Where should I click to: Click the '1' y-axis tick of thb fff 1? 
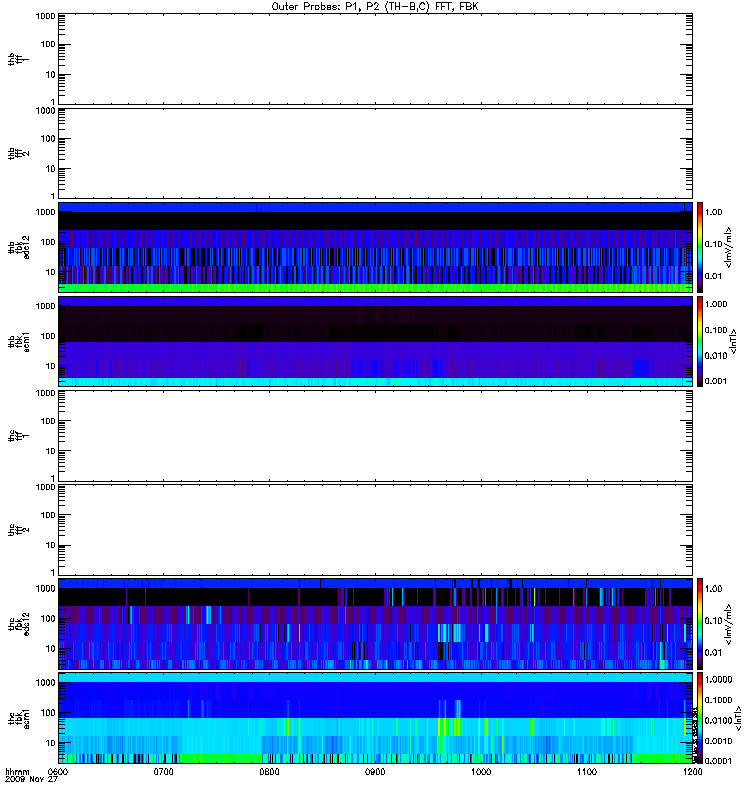(53, 101)
